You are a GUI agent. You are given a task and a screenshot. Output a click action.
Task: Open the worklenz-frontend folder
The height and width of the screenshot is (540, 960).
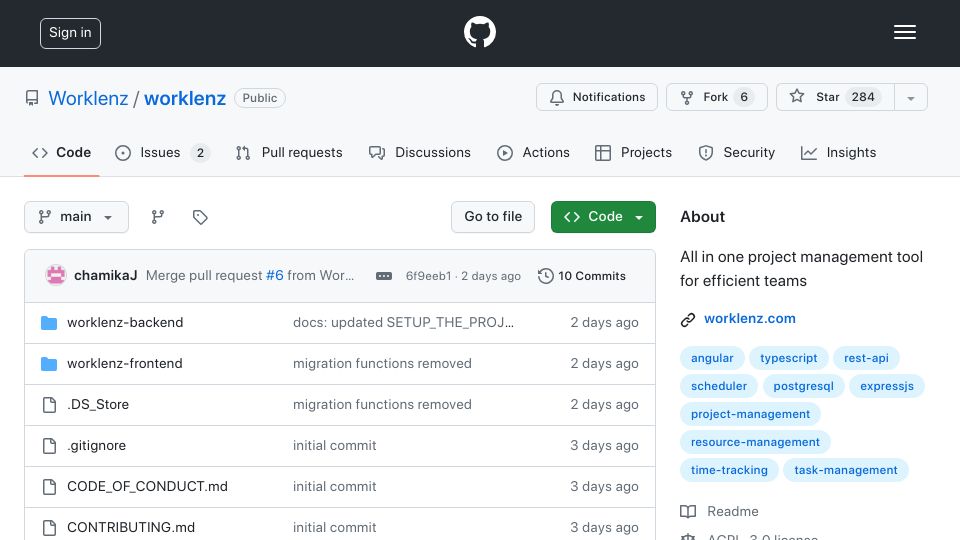[x=125, y=364]
